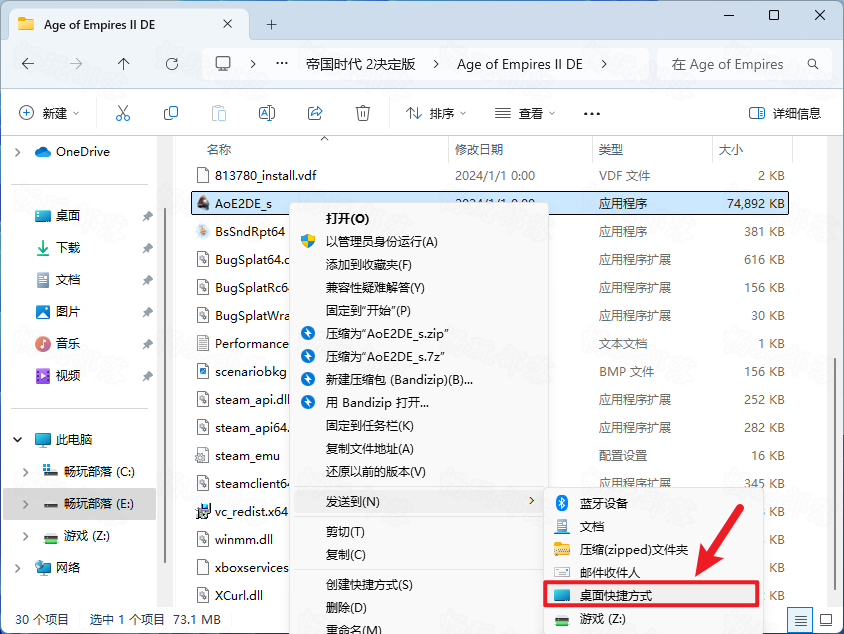Open the 发送到(N) submenu
844x634 pixels.
coord(419,502)
